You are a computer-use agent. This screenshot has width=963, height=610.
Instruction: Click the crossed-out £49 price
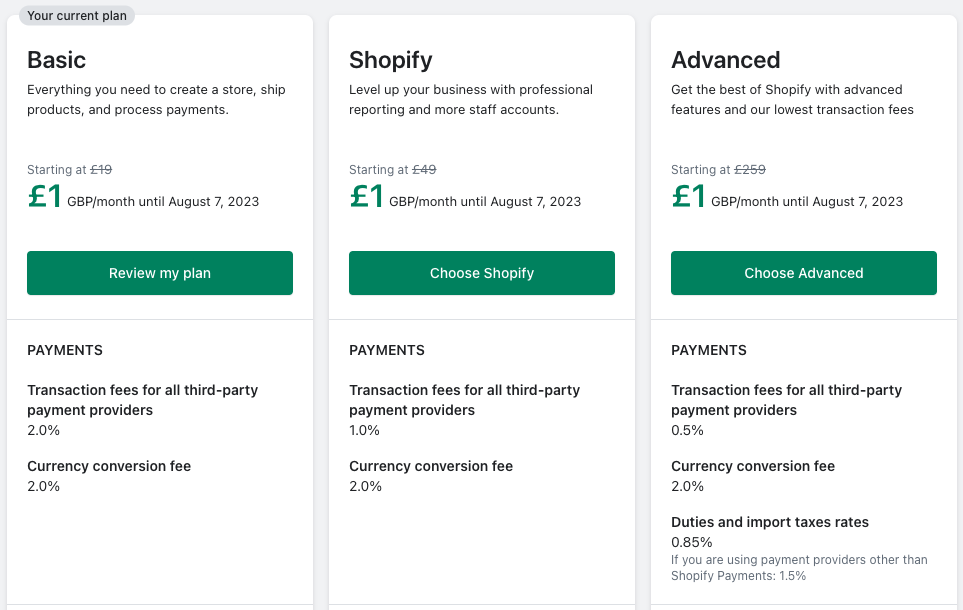point(424,170)
